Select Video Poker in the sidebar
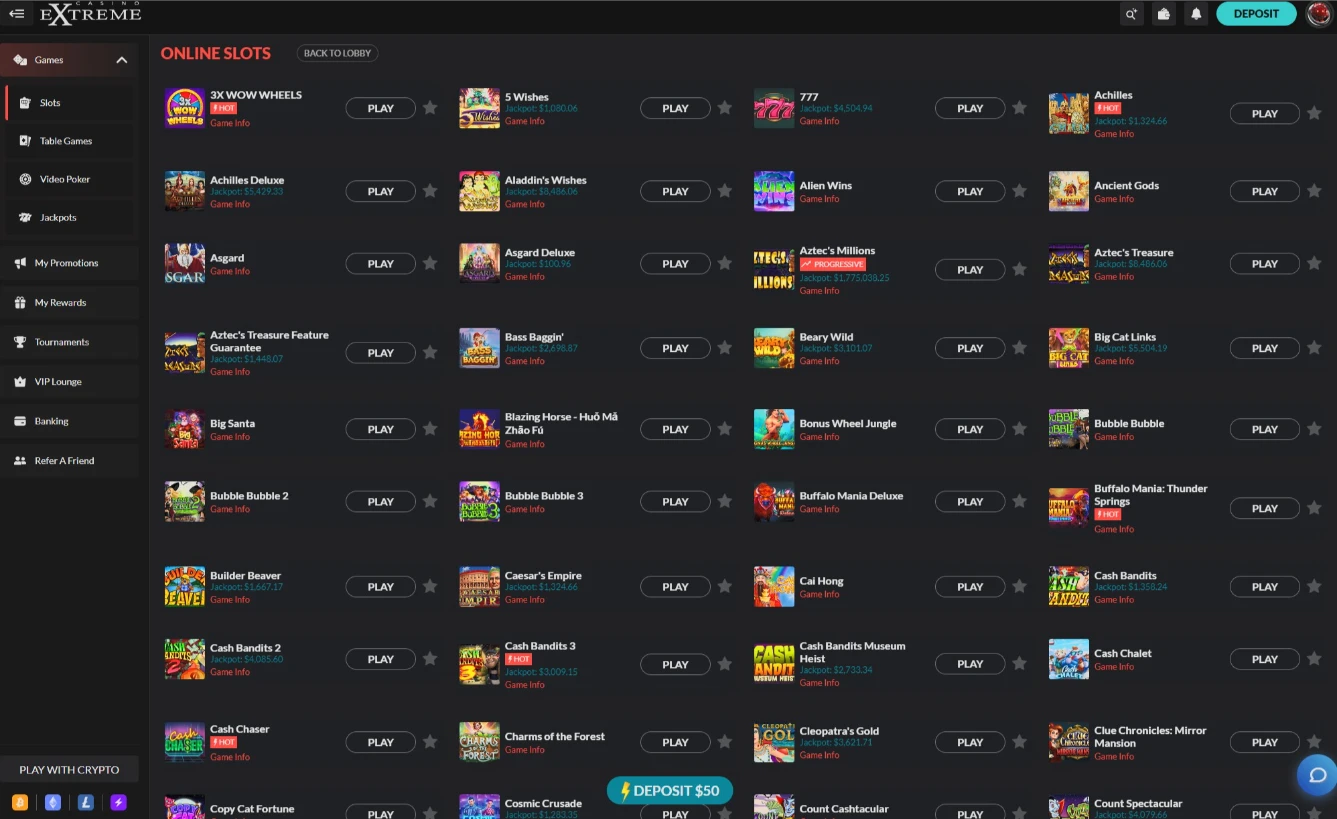Viewport: 1337px width, 819px height. click(62, 178)
